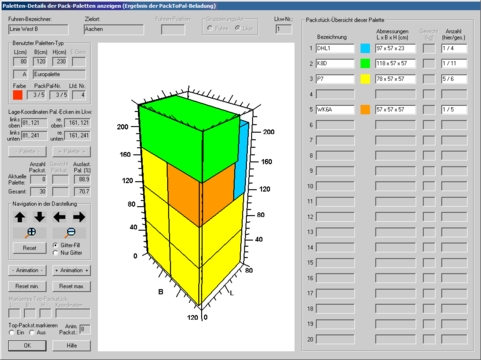Click the up arrow navigation icon
Image resolution: width=481 pixels, height=360 pixels.
[x=20, y=217]
